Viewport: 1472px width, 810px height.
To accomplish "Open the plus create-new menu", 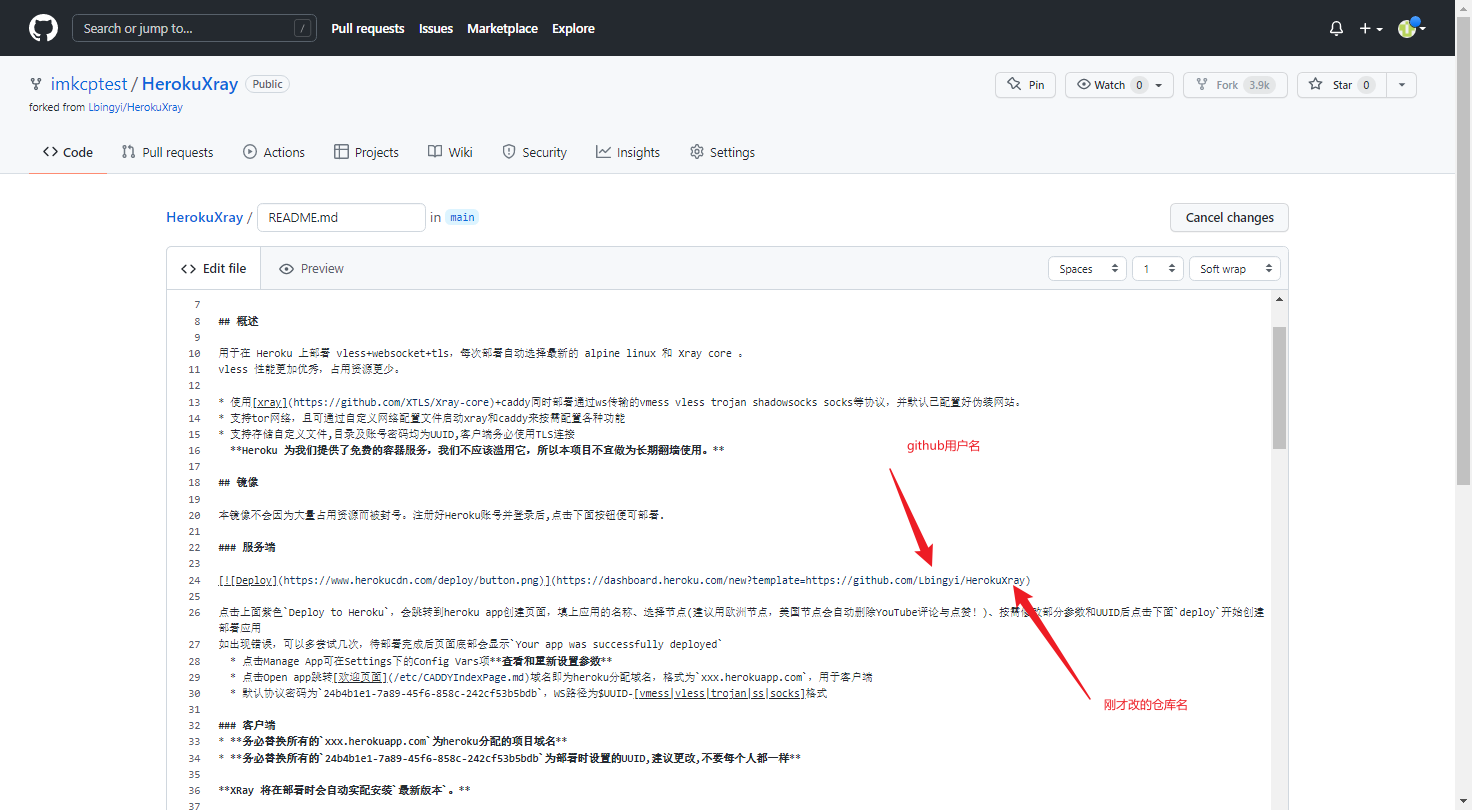I will tap(1370, 29).
